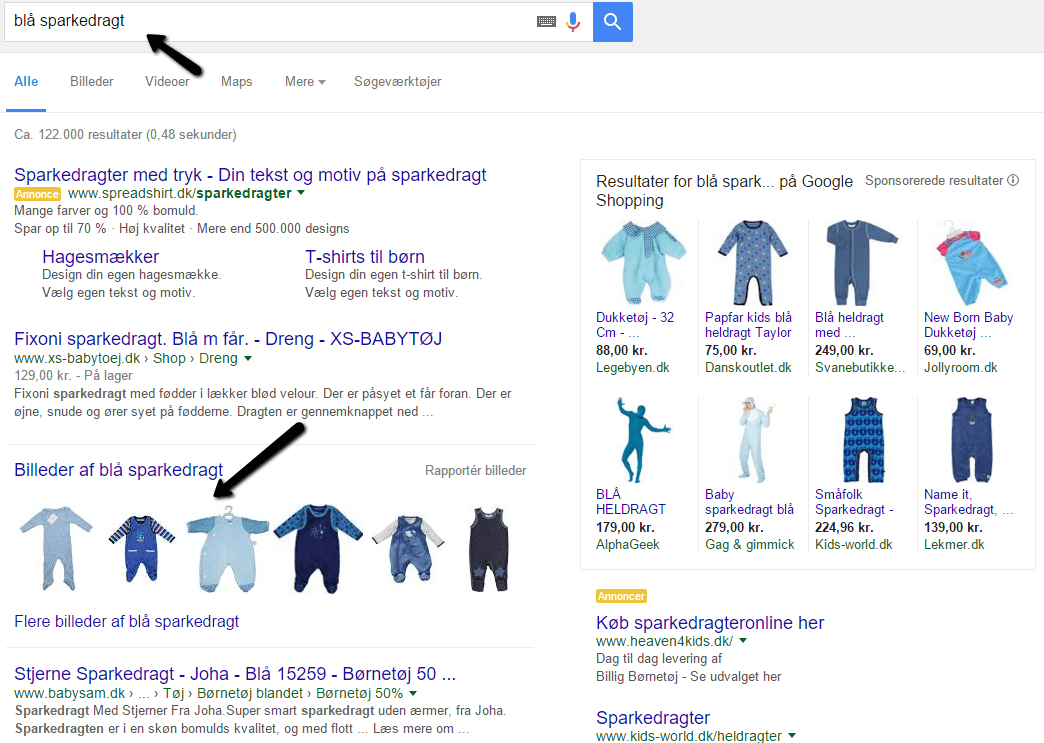The image size is (1044, 743).
Task: Open Baby sparkedragt blå product link
Action: click(749, 502)
